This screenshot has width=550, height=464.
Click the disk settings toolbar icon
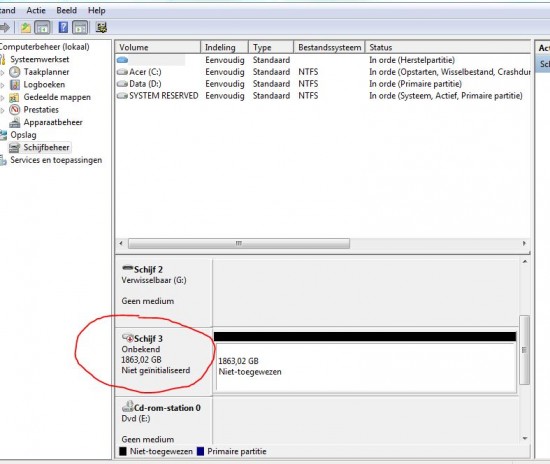101,27
